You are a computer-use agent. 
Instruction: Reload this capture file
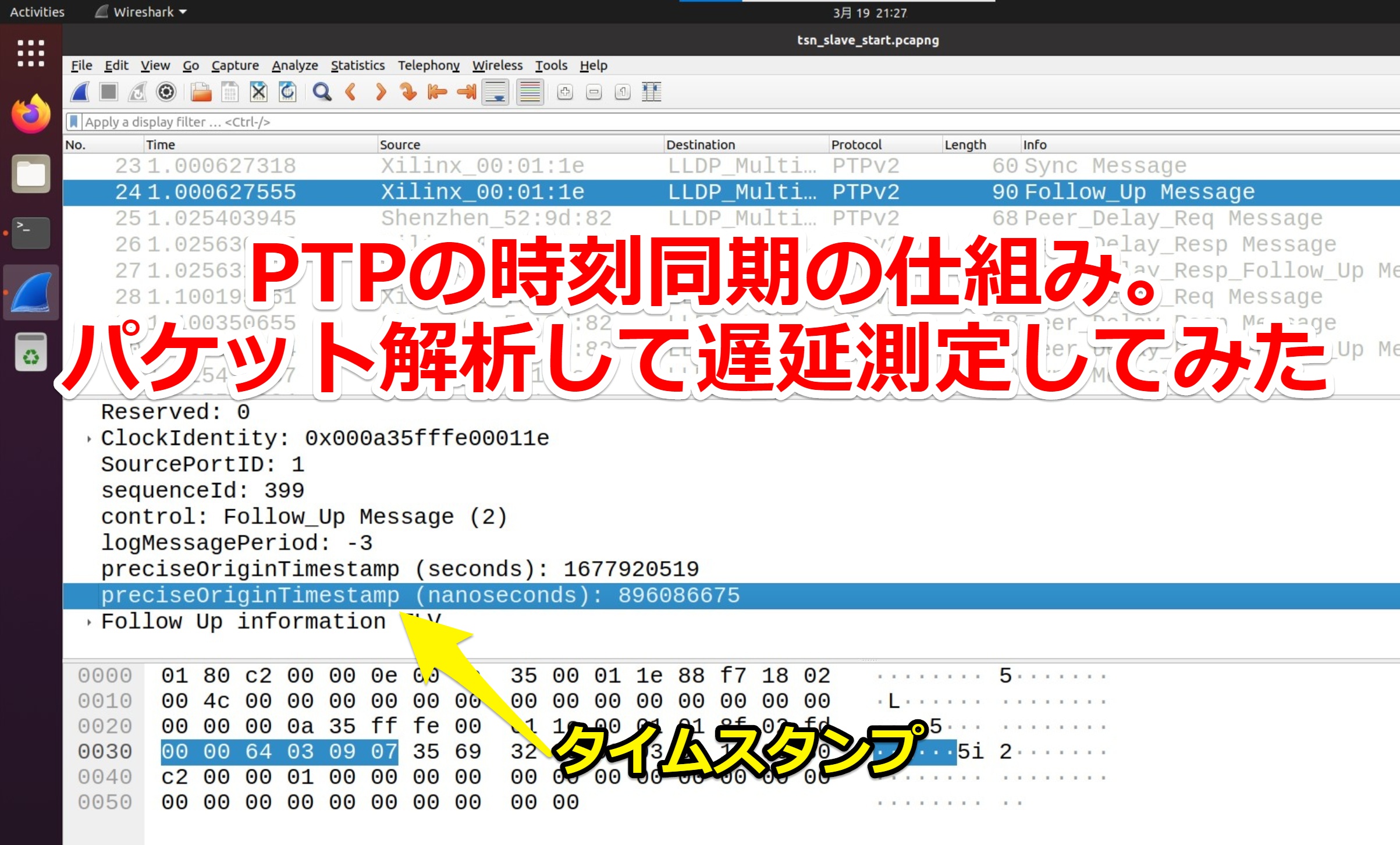click(x=286, y=92)
